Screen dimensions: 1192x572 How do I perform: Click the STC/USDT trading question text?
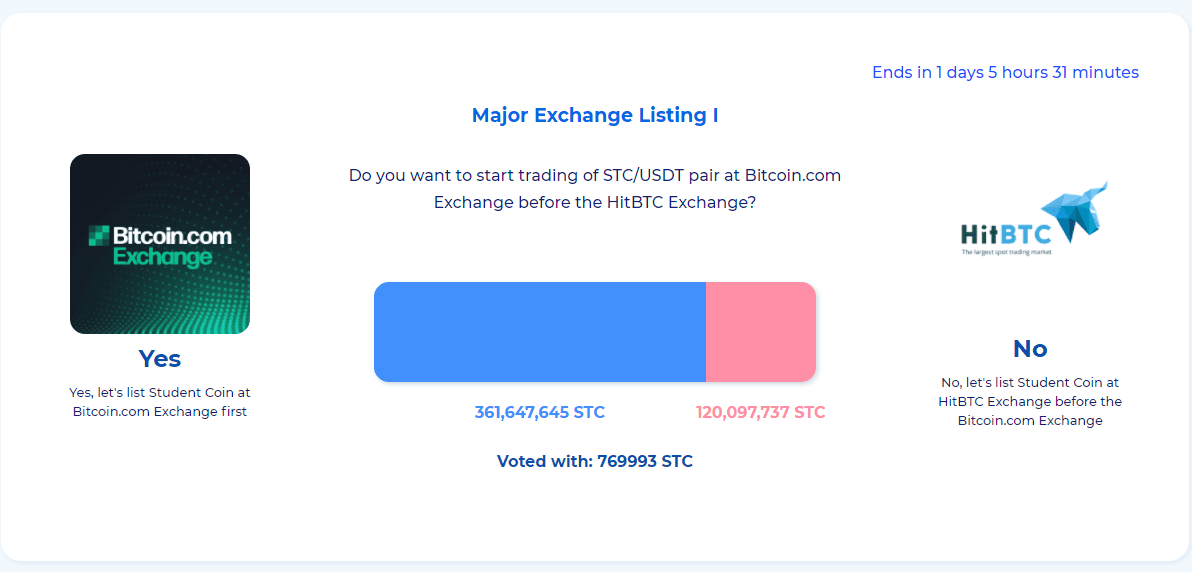click(x=595, y=175)
